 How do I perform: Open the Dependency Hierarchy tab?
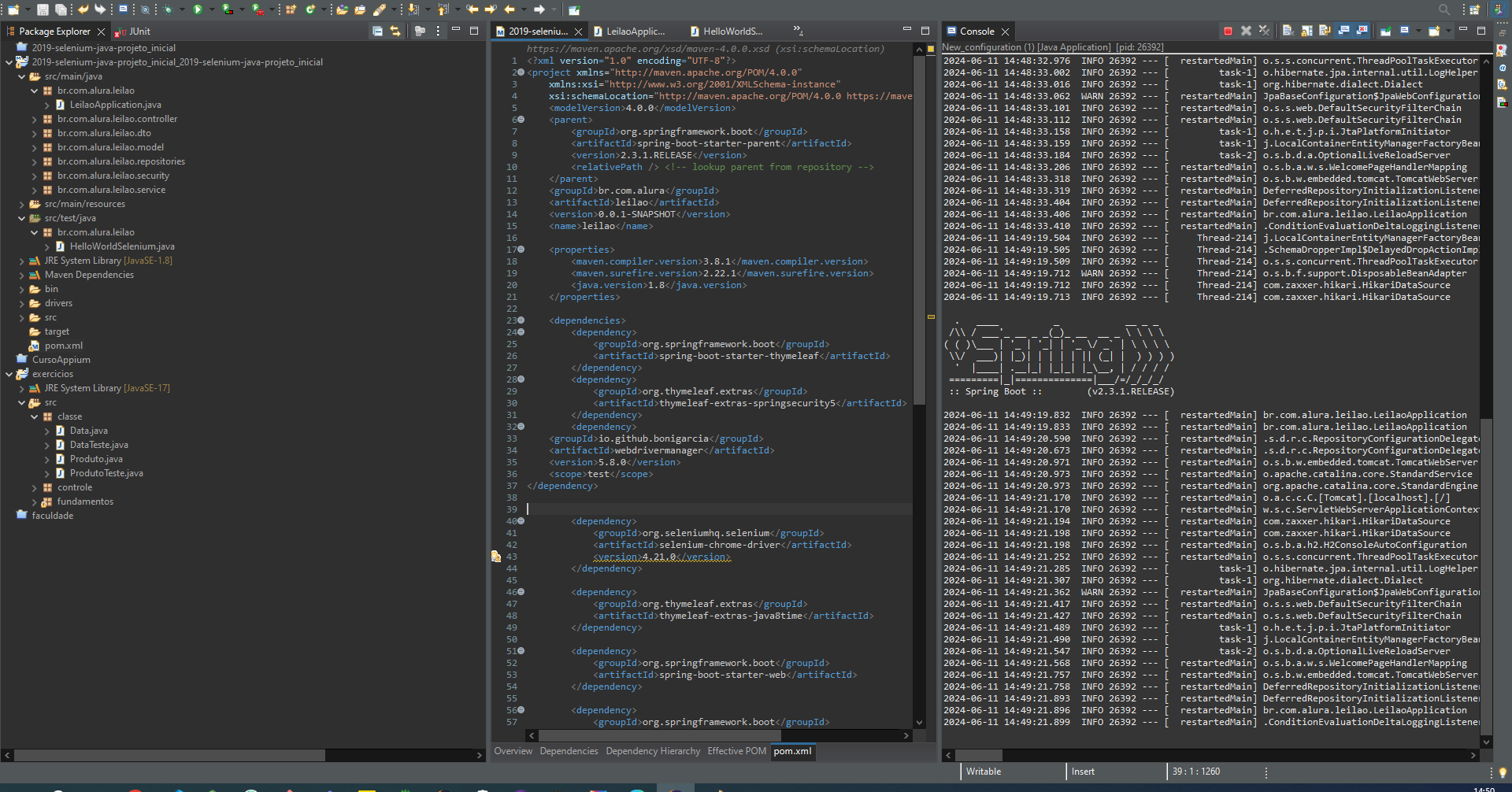[653, 751]
